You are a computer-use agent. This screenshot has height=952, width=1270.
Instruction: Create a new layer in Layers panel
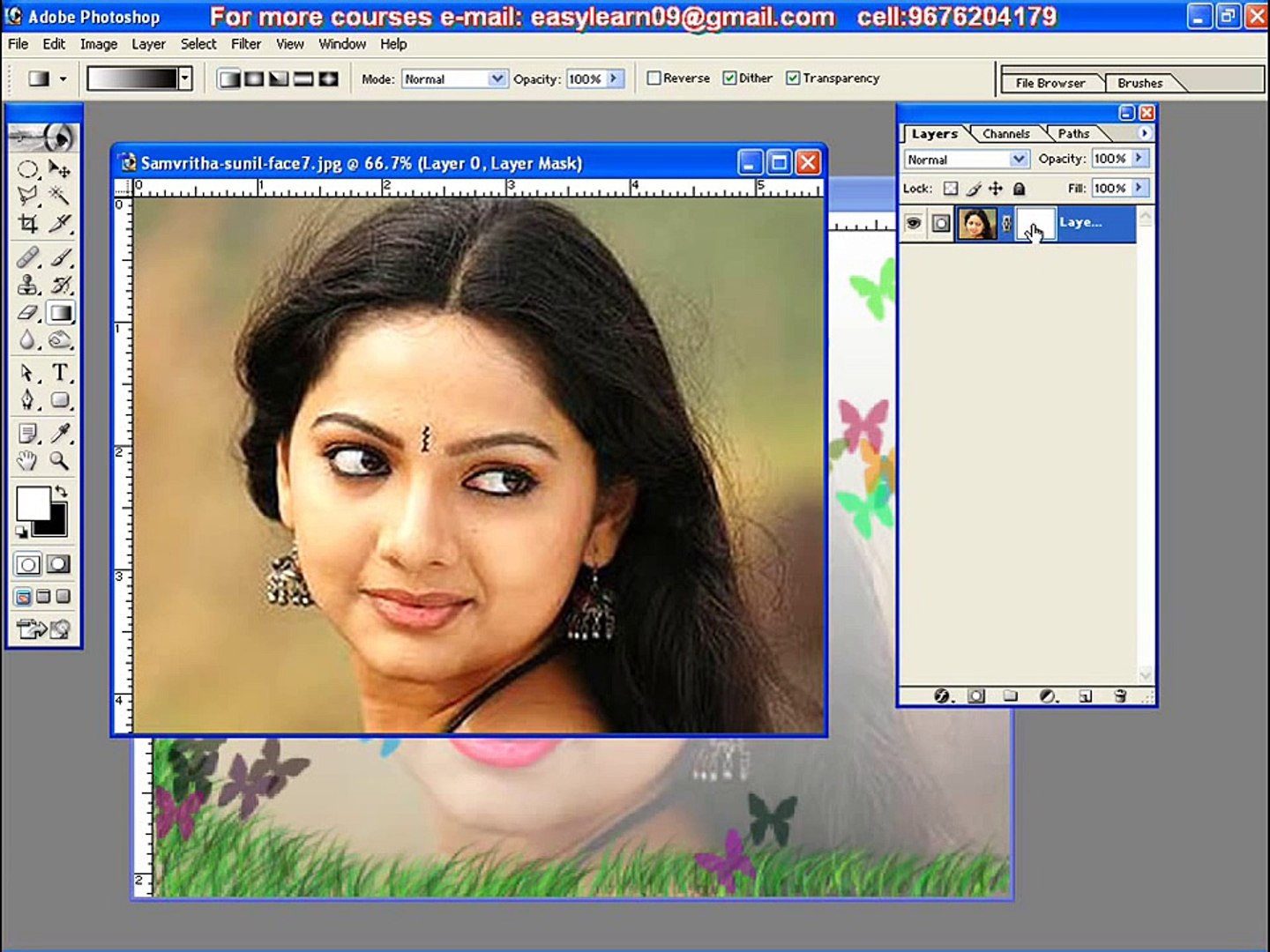tap(1085, 695)
